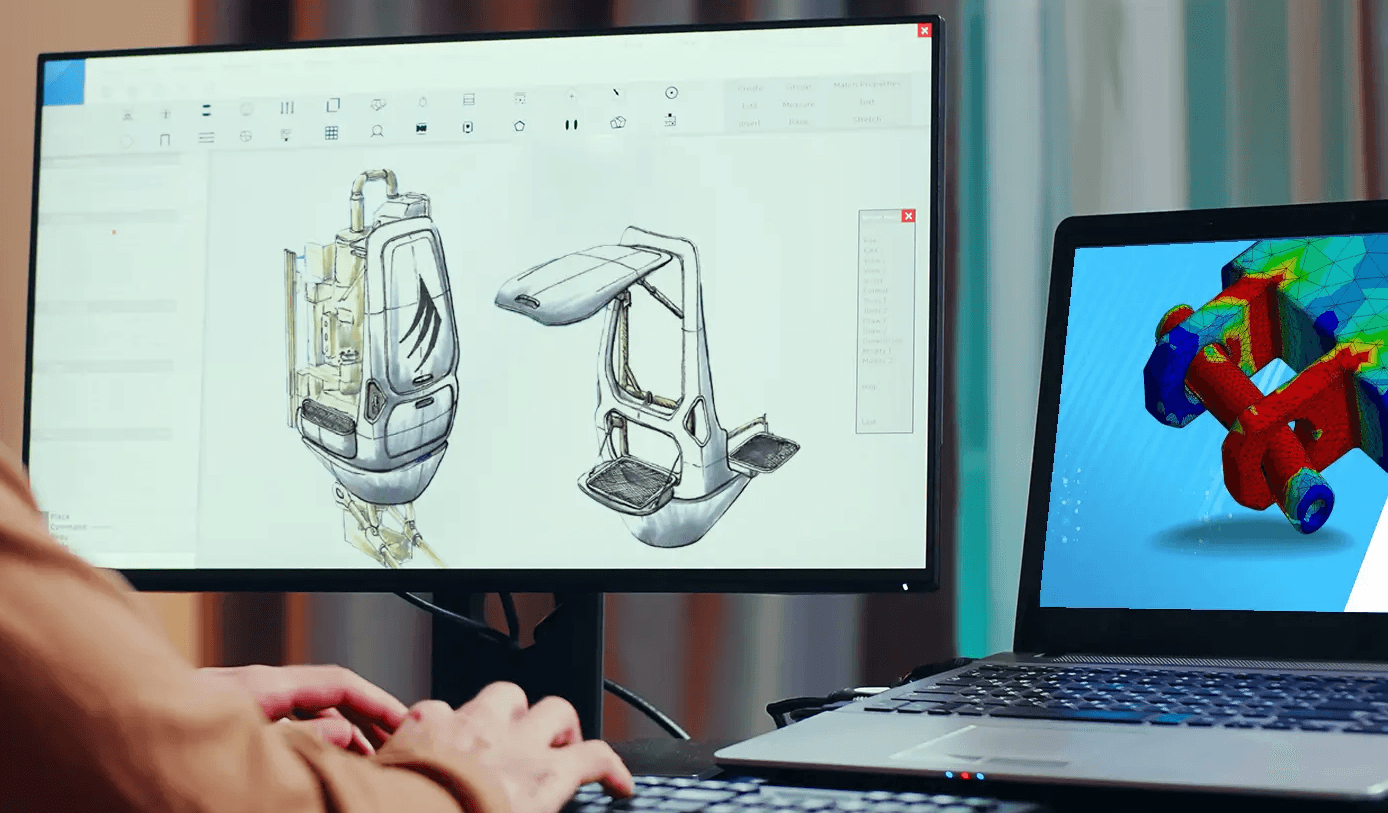
Task: Click the three horizontal lines icon
Action: click(x=206, y=137)
